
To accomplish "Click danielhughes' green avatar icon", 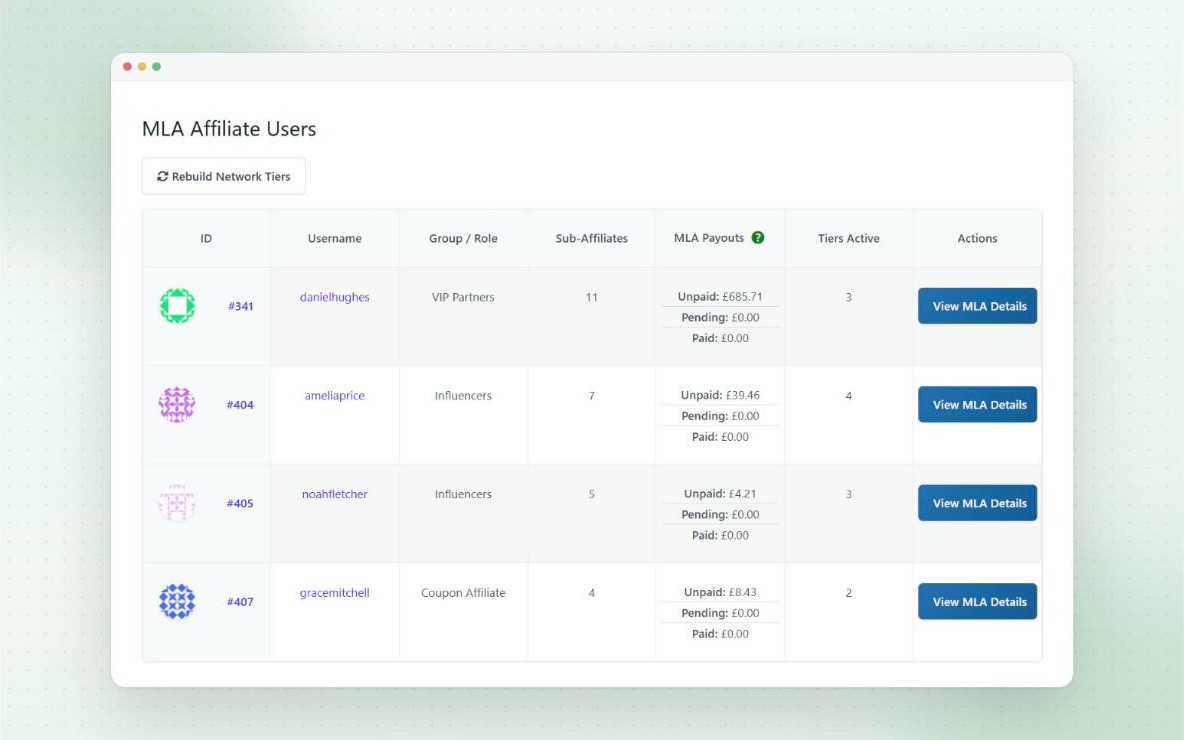I will pos(177,306).
